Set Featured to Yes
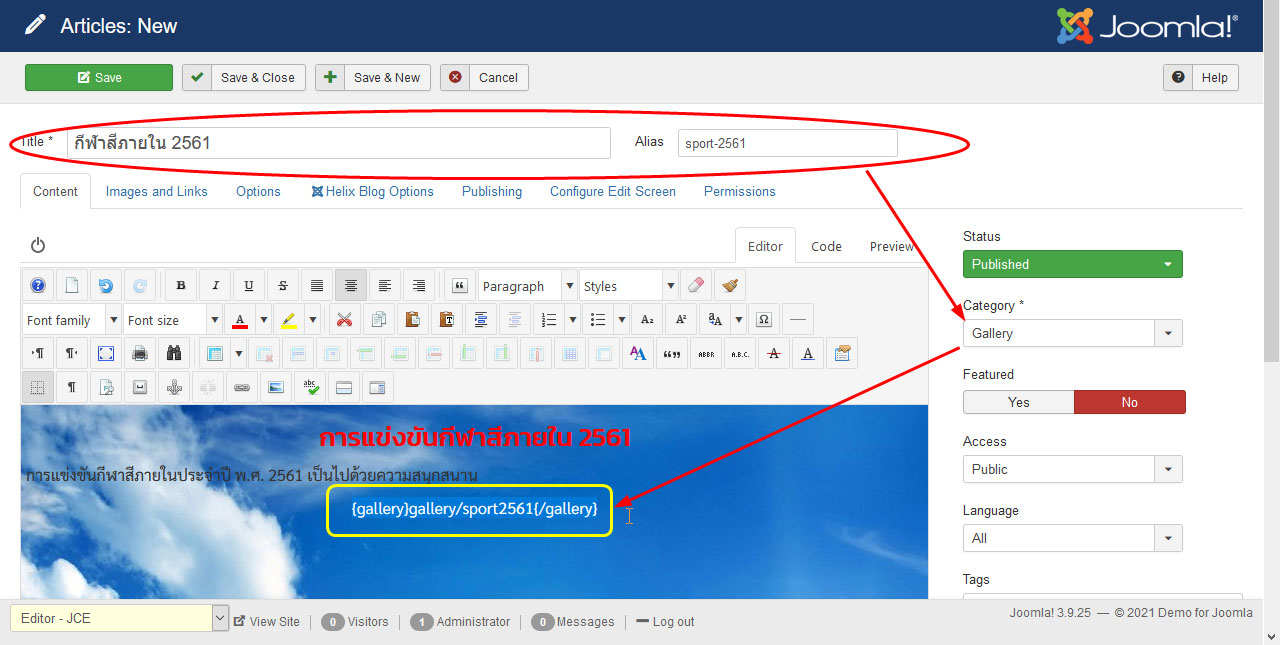Image resolution: width=1280 pixels, height=645 pixels. click(x=1018, y=402)
